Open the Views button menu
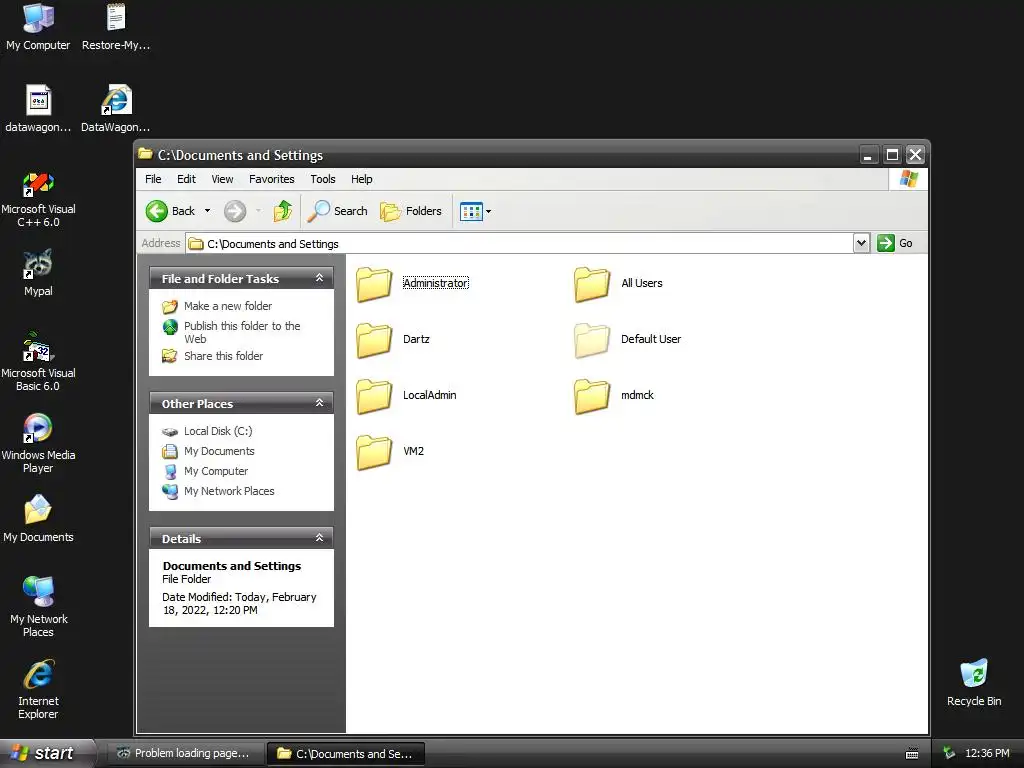Viewport: 1024px width, 768px height. (475, 211)
